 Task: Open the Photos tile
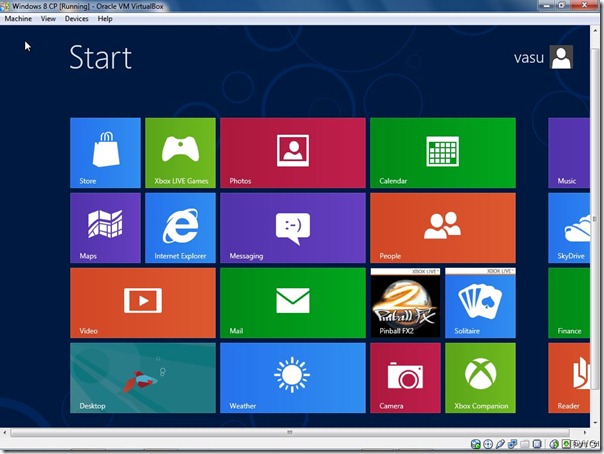point(293,153)
